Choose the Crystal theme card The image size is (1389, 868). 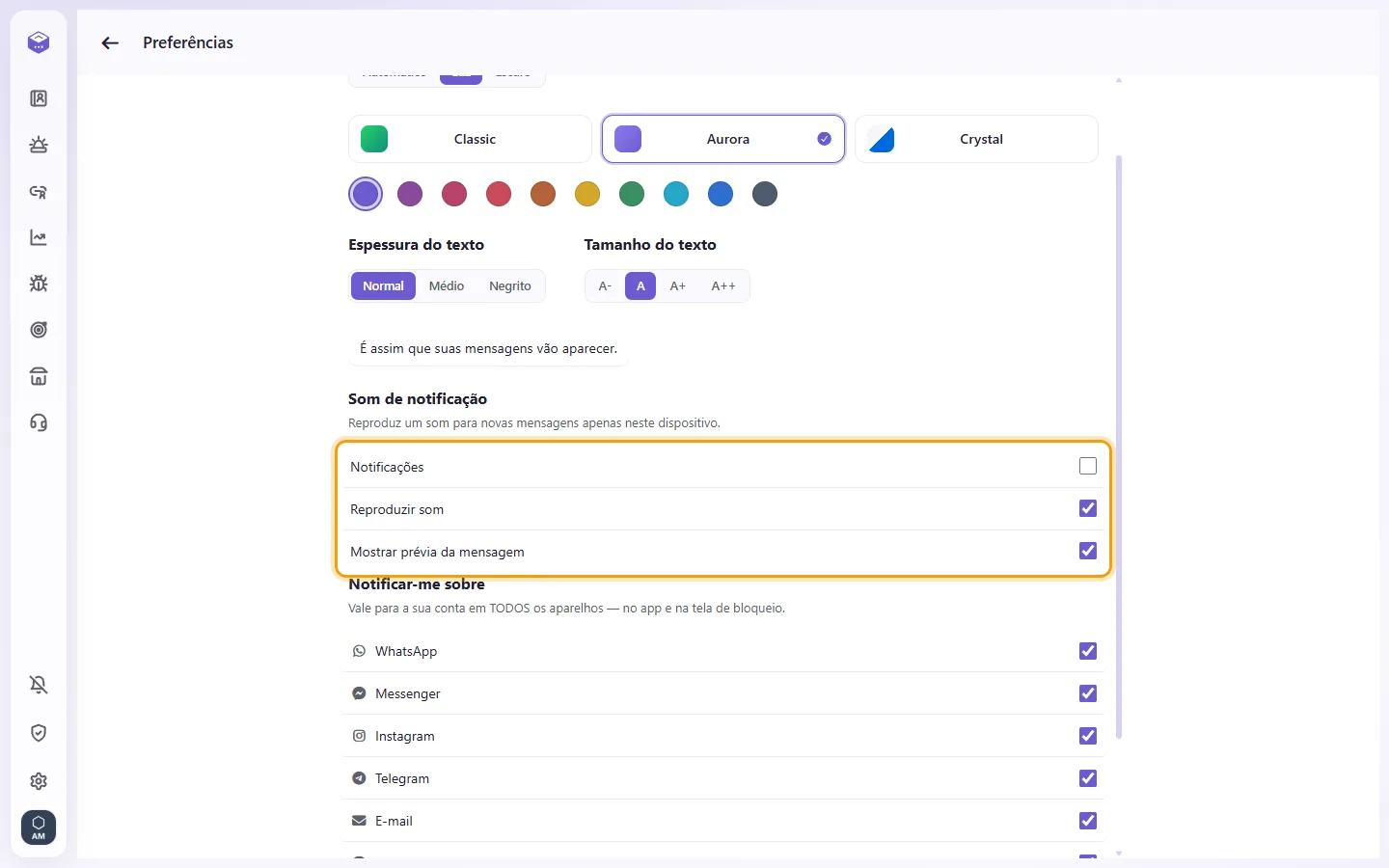point(976,139)
